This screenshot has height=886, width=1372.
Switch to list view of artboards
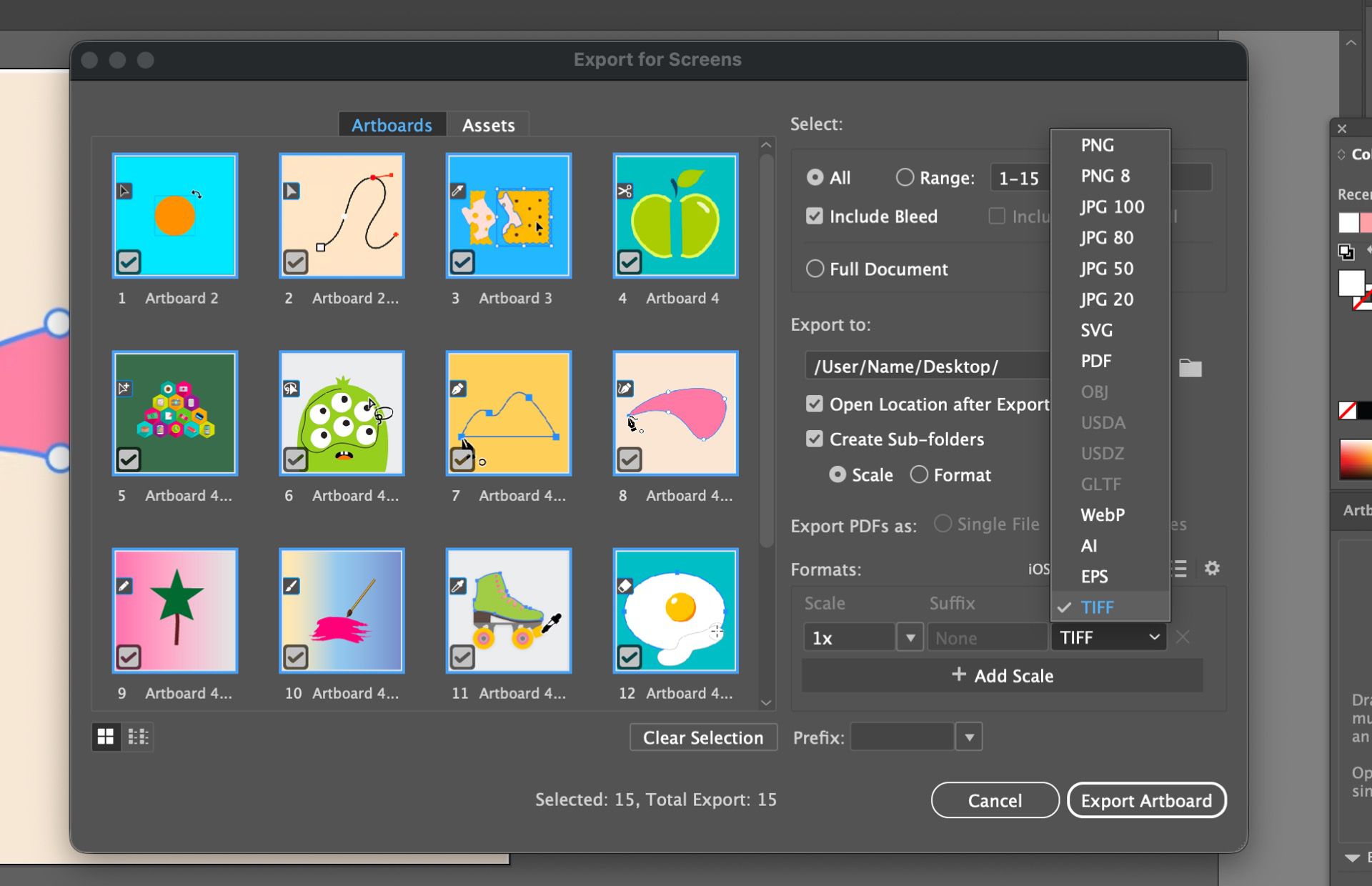pyautogui.click(x=139, y=737)
